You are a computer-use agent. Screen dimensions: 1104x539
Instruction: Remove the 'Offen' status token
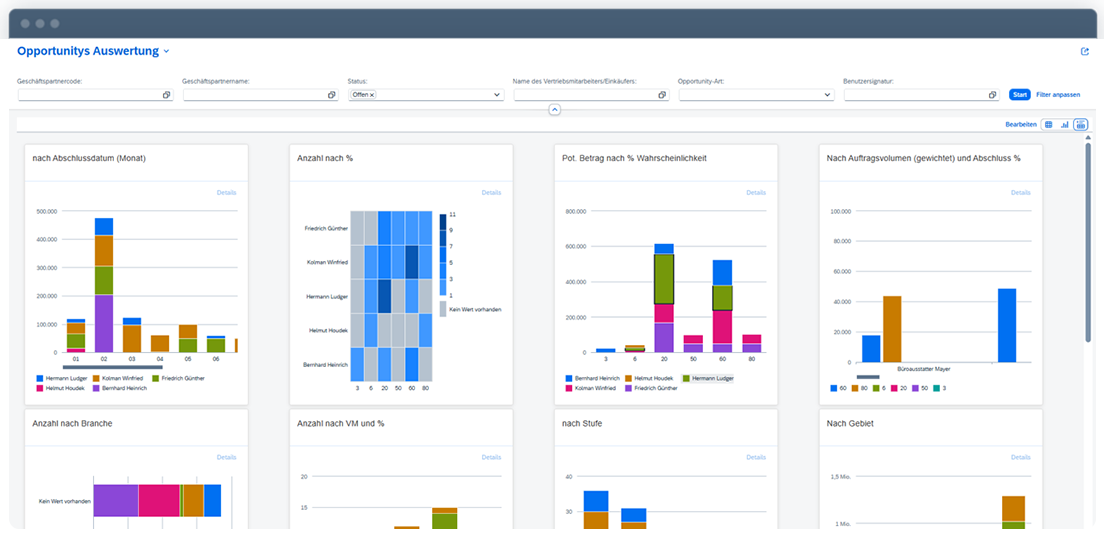click(372, 95)
